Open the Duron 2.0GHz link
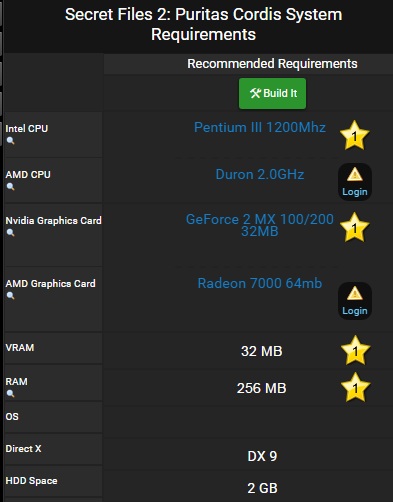 pos(260,174)
